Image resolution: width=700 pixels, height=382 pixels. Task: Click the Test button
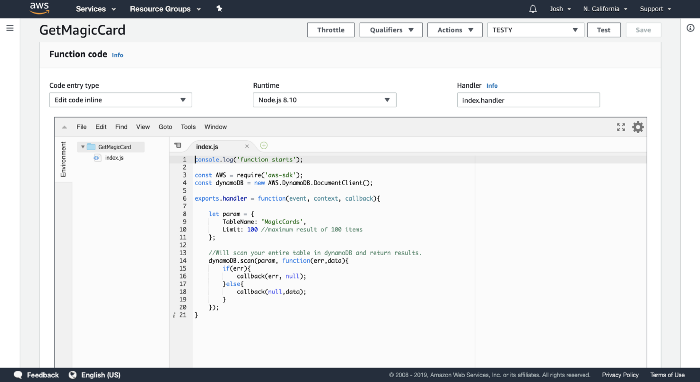604,30
